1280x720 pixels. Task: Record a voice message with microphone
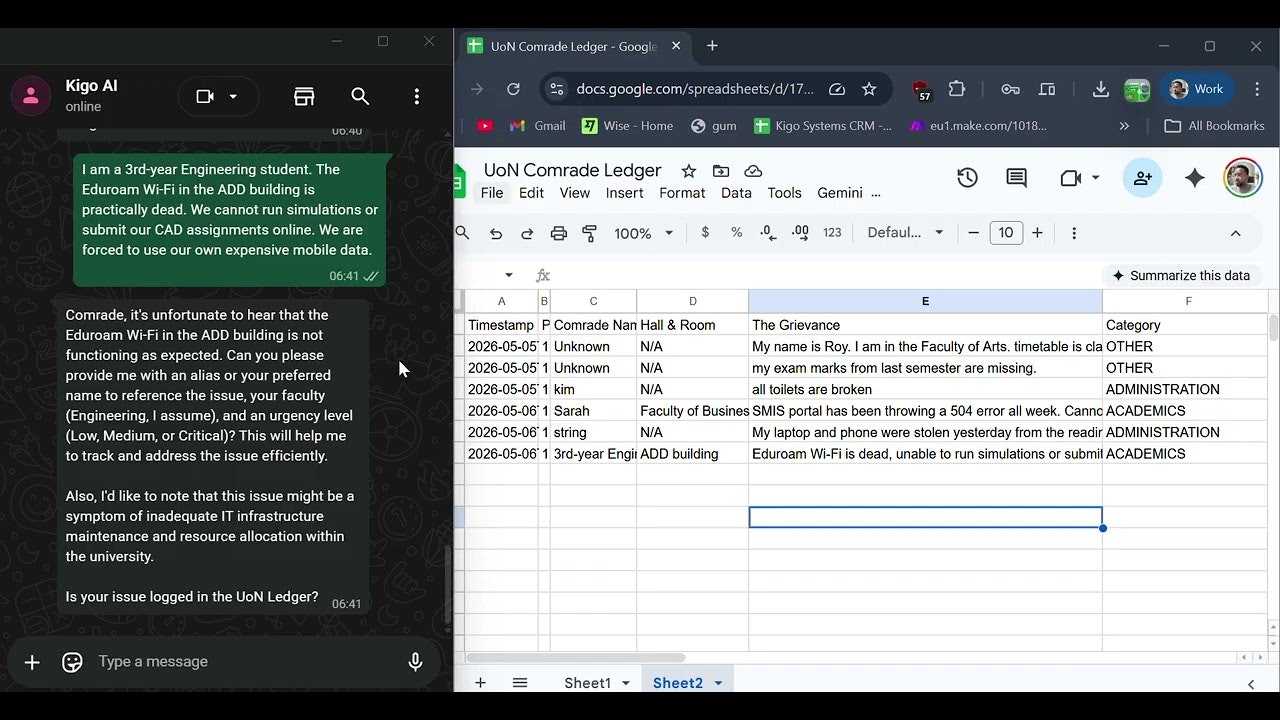415,662
